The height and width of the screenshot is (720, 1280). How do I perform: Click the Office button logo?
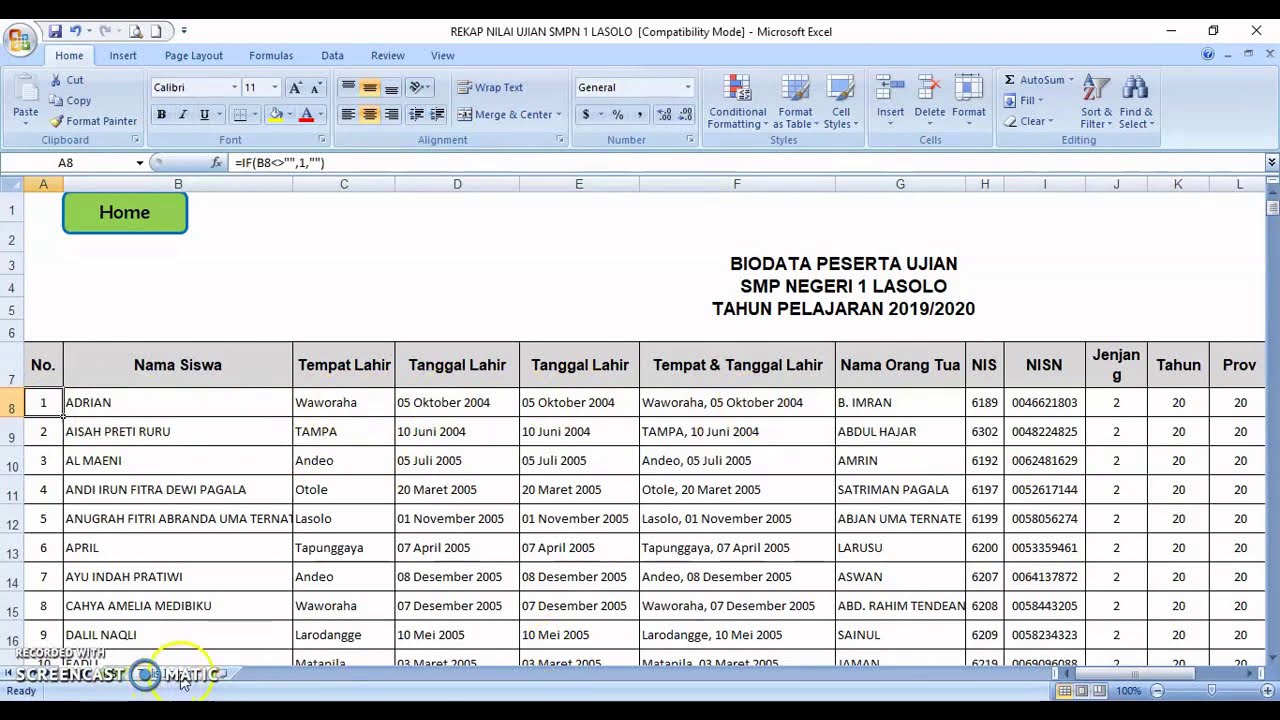[18, 40]
